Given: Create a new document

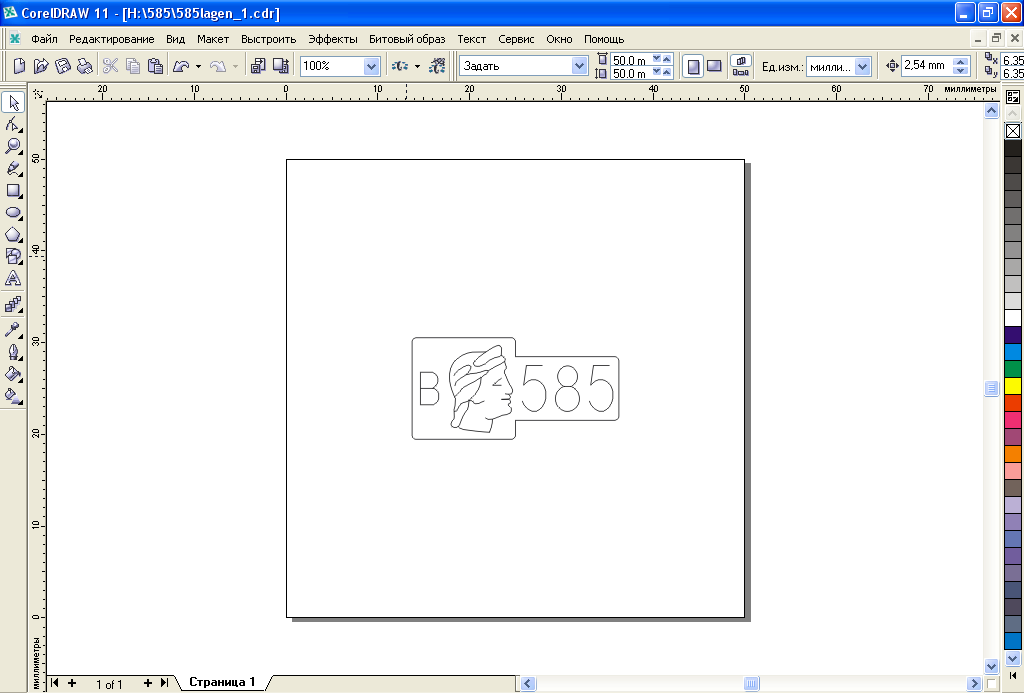Looking at the screenshot, I should pos(20,65).
